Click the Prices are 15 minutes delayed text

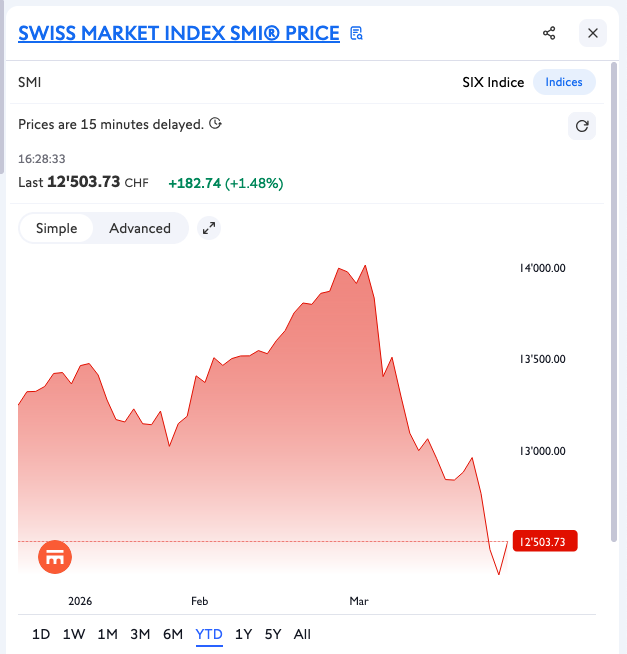(111, 124)
